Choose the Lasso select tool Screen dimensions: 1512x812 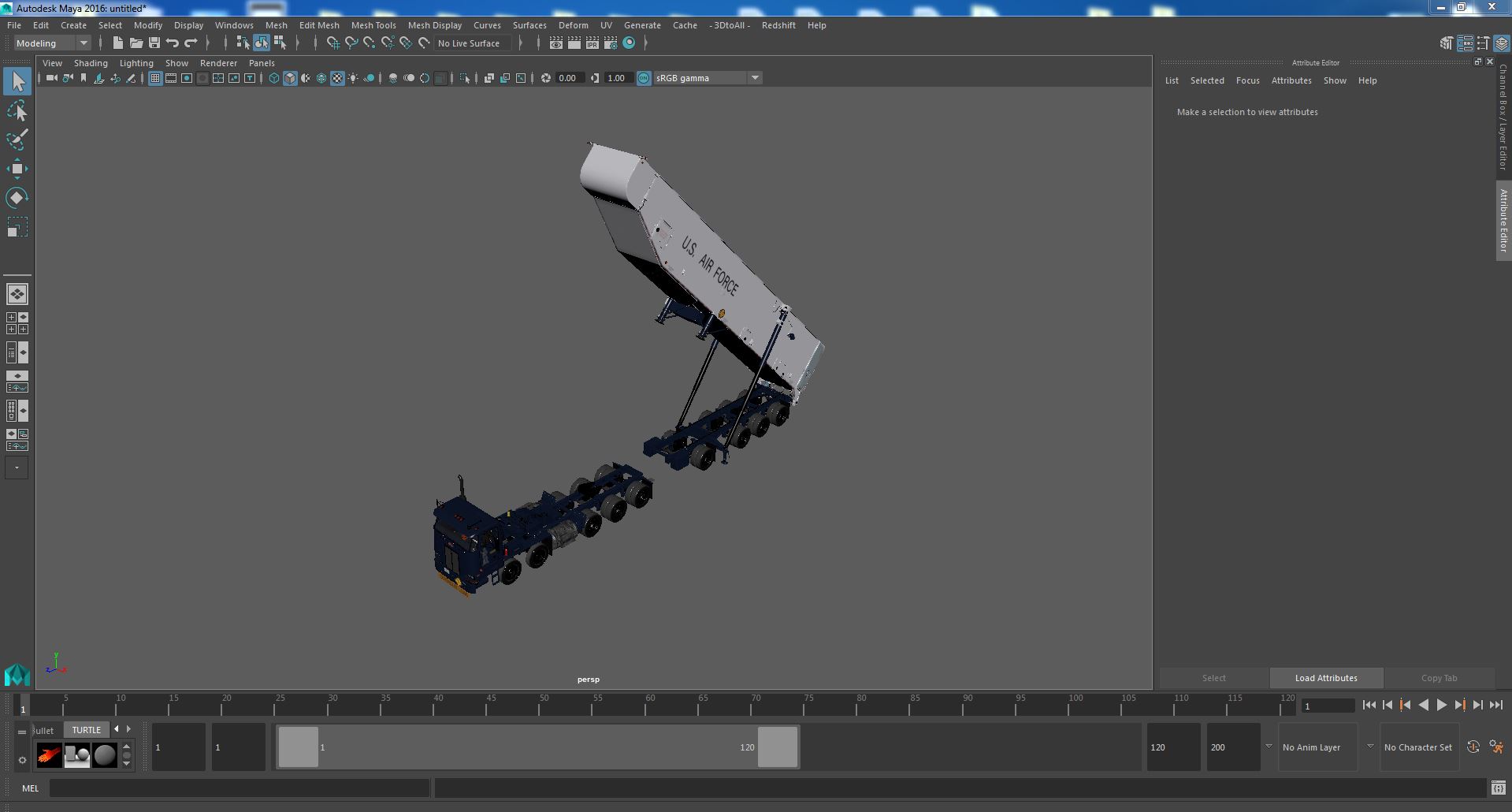[x=17, y=111]
